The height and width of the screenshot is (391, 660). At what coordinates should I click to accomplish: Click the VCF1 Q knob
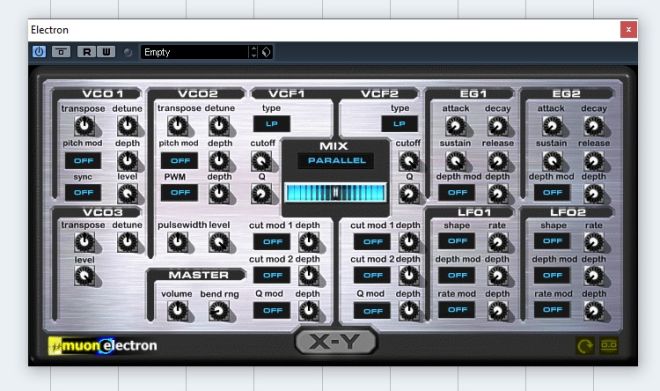(x=261, y=194)
